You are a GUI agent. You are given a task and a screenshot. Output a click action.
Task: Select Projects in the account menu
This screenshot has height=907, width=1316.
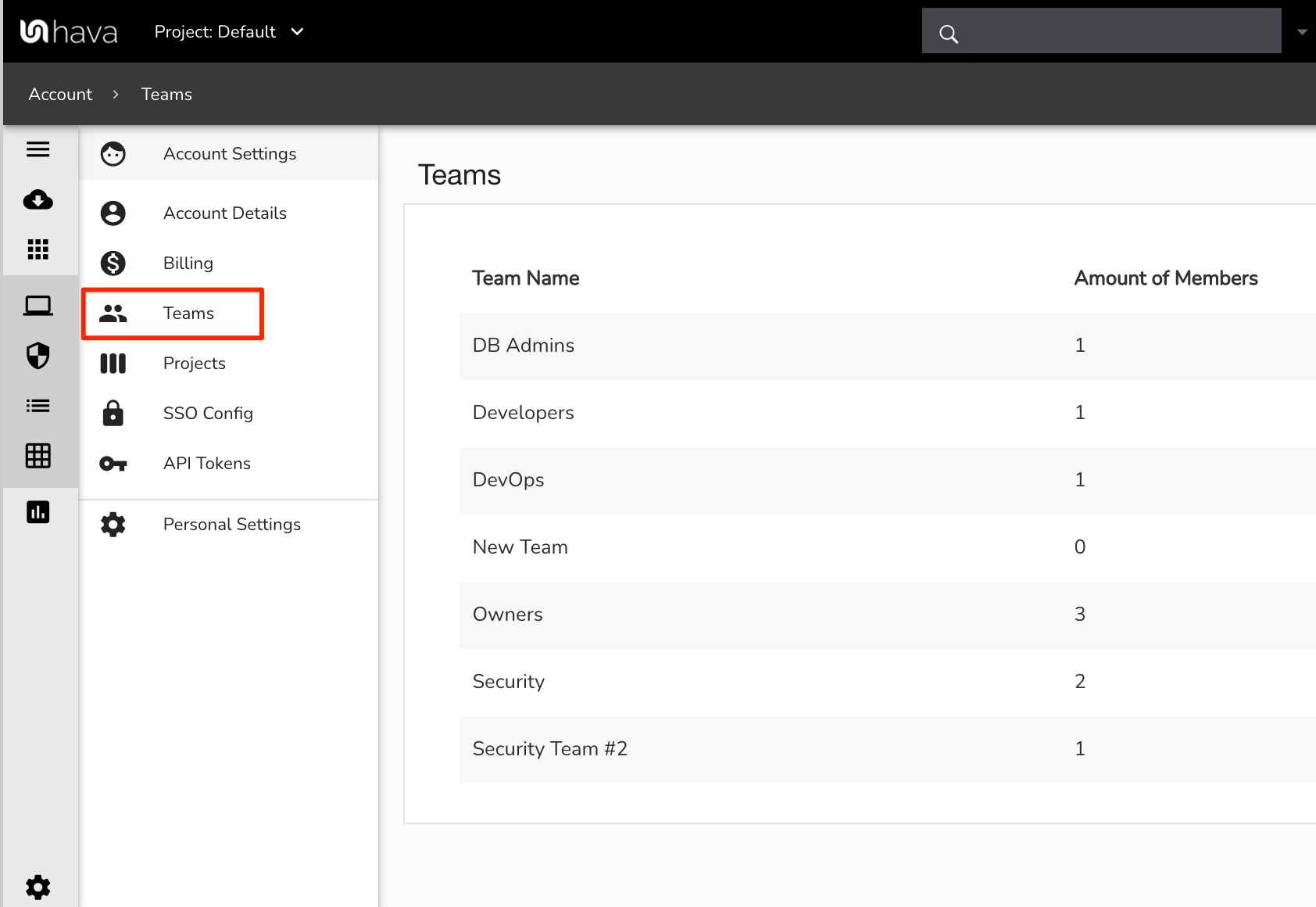click(x=194, y=364)
